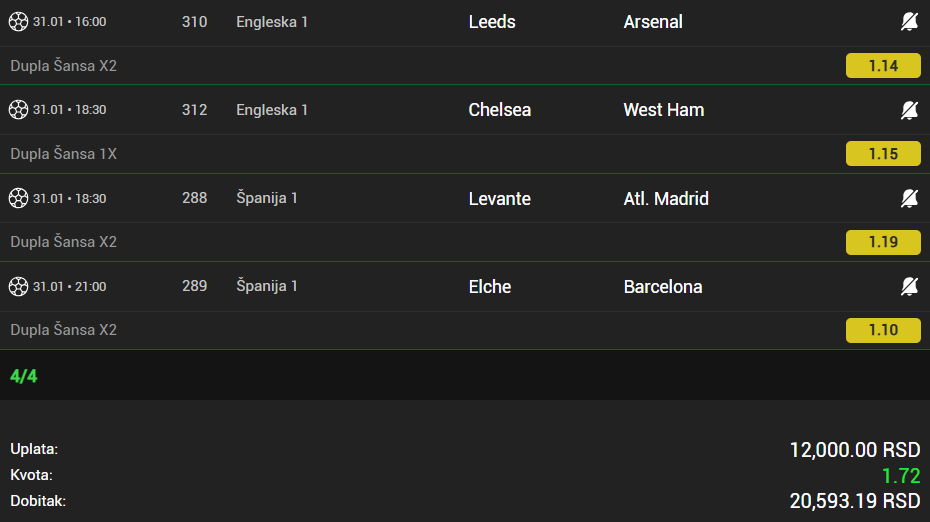
Task: Click the 1.14 odds button
Action: click(883, 66)
